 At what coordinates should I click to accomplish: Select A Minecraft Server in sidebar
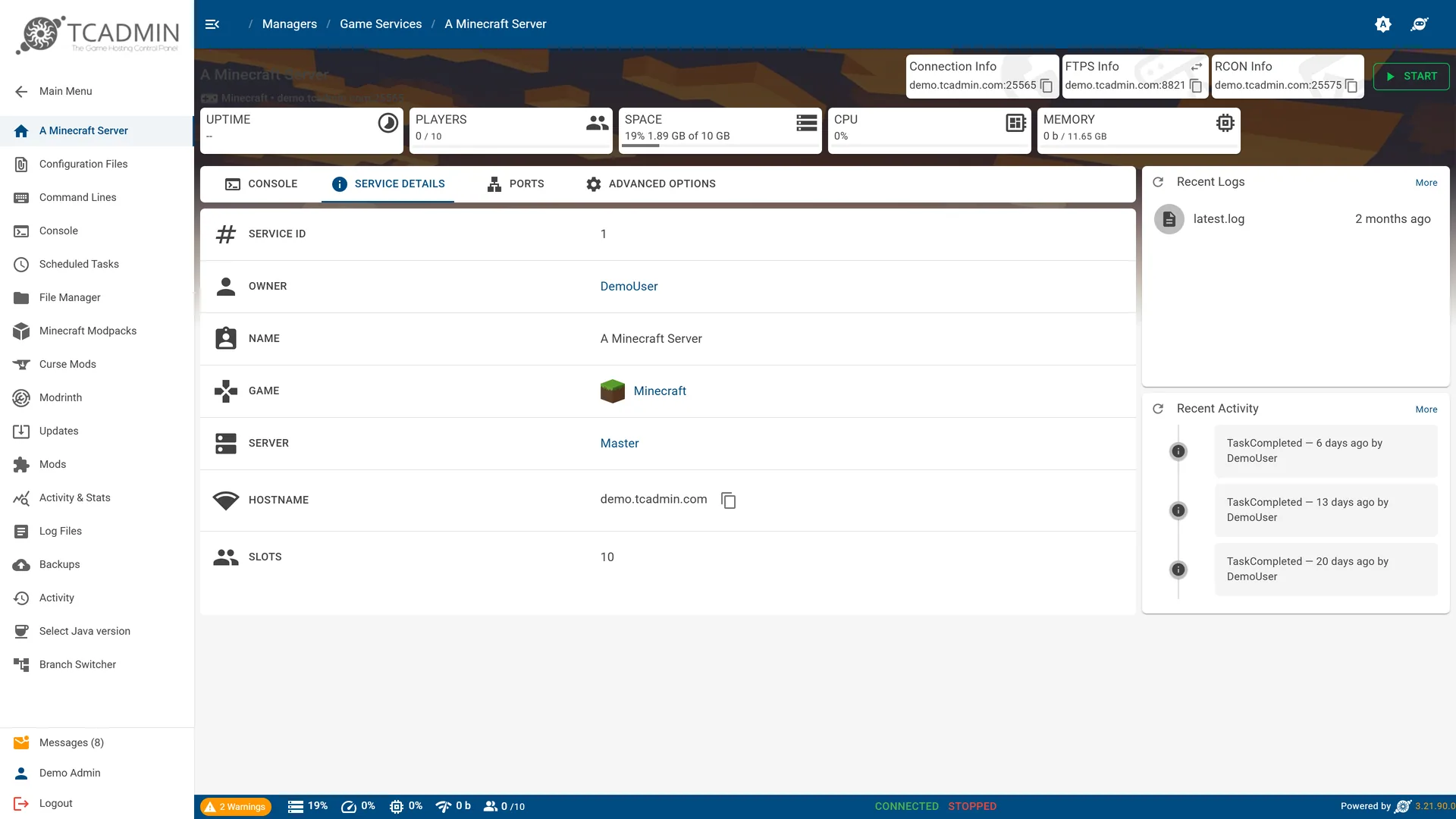click(97, 130)
